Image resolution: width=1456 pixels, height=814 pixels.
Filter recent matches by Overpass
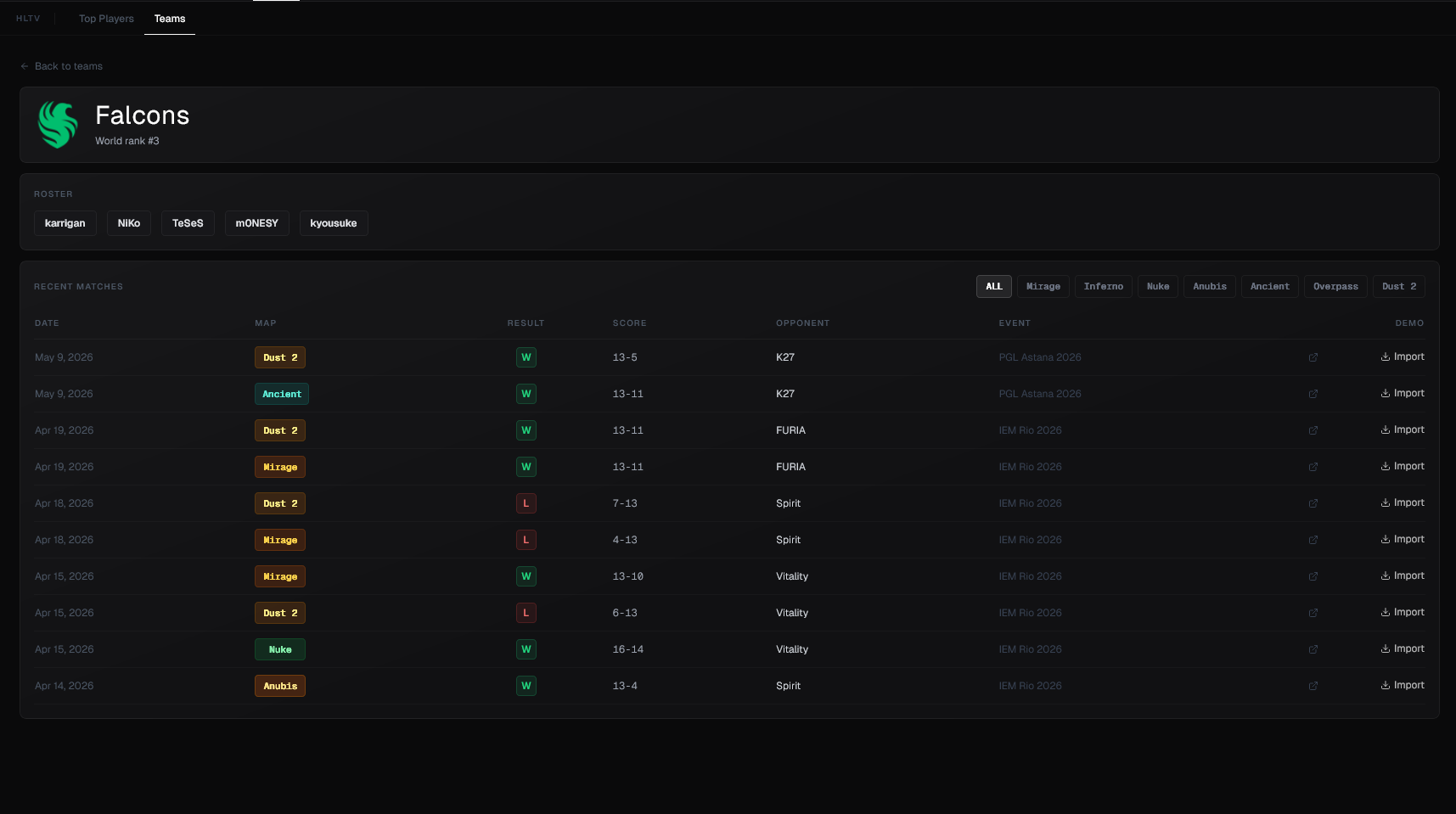click(1335, 287)
